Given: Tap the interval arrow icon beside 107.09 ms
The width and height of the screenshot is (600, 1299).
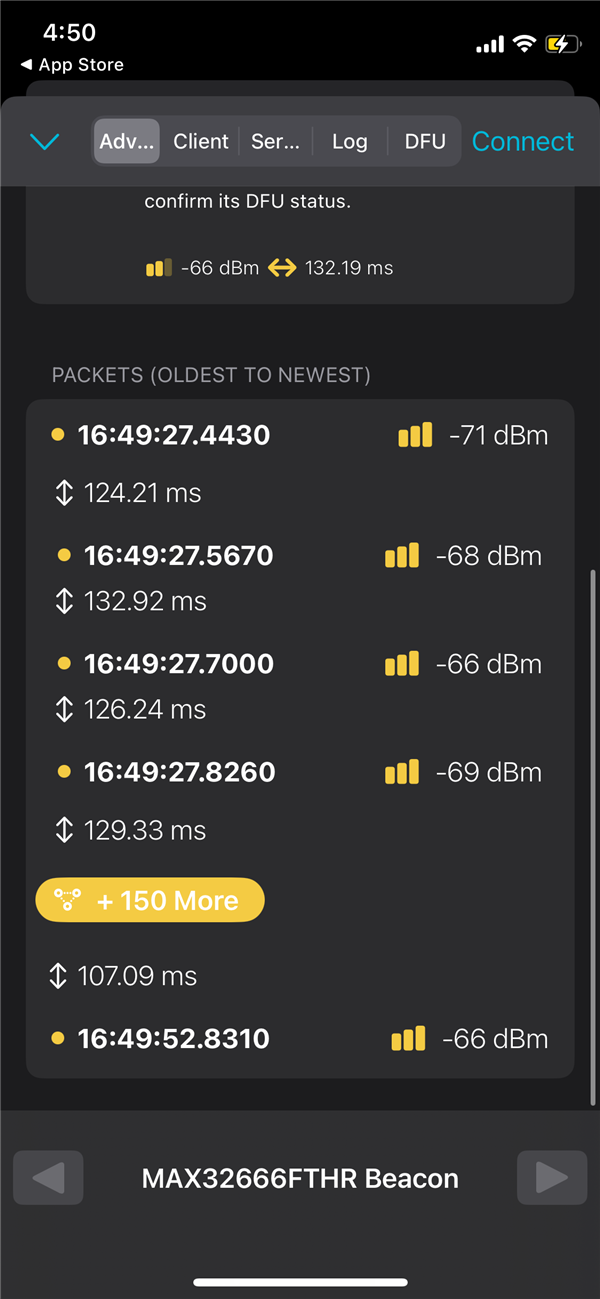Looking at the screenshot, I should [58, 976].
